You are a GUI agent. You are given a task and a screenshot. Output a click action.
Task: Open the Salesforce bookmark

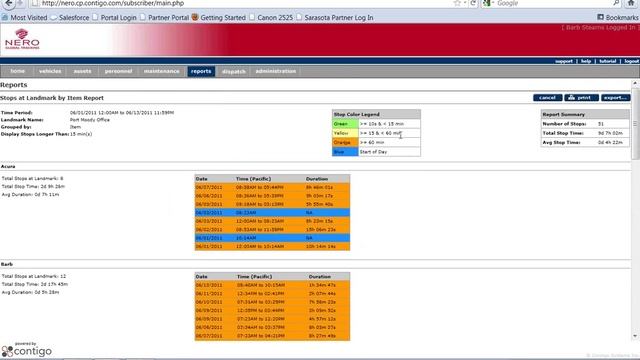(70, 18)
